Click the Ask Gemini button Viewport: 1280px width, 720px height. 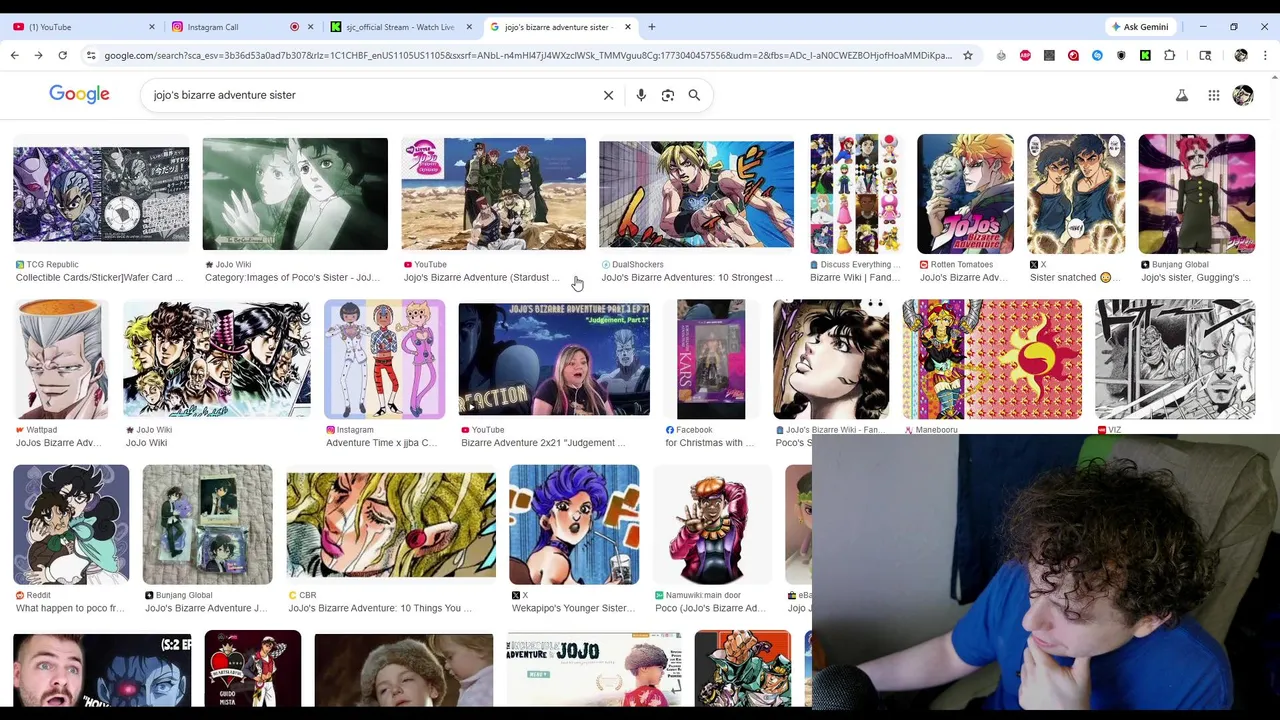(x=1139, y=27)
